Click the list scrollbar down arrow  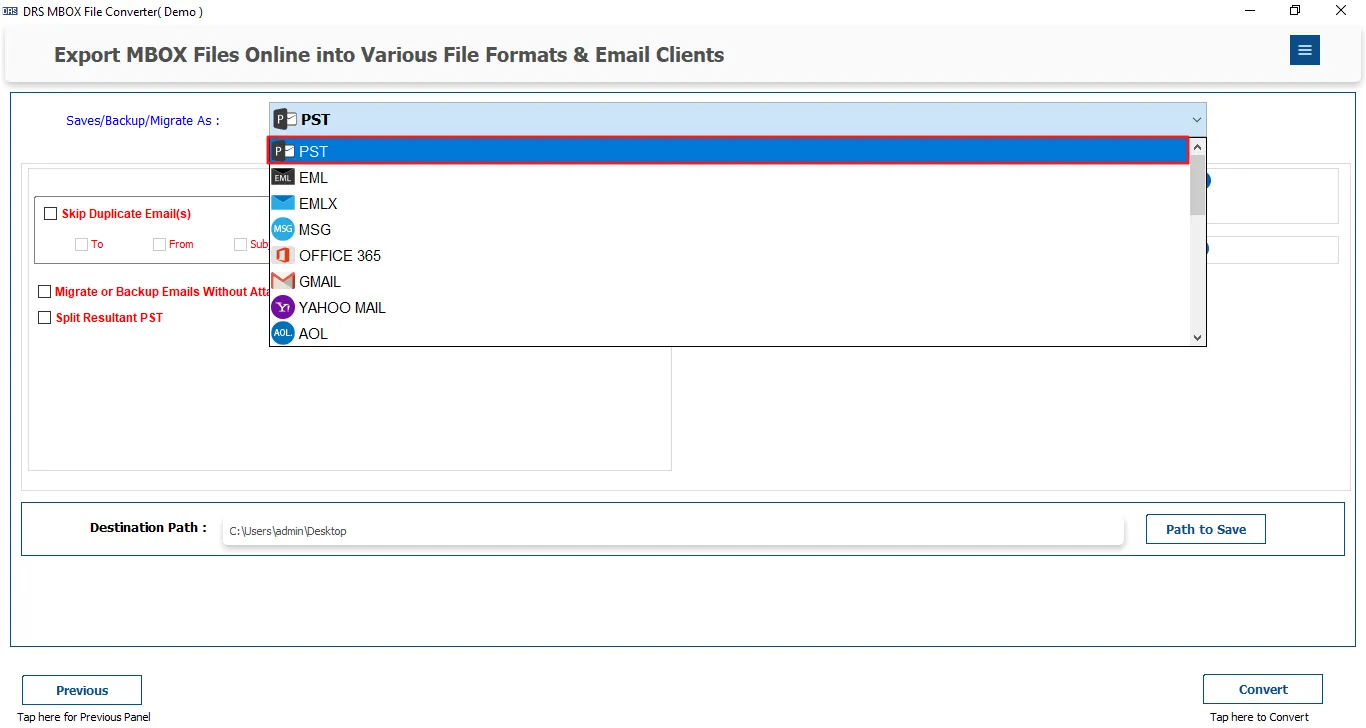[1198, 338]
